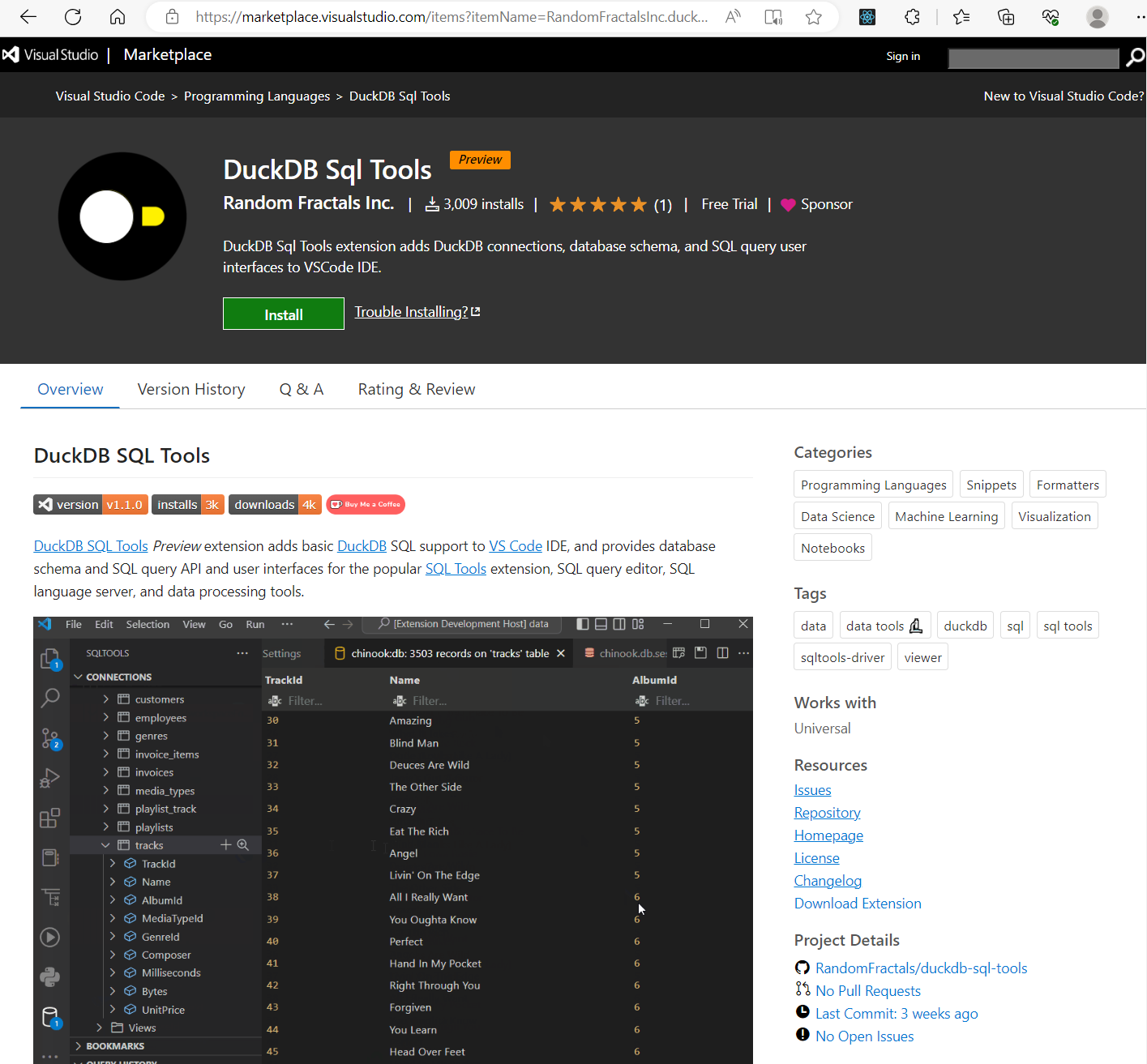This screenshot has height=1064, width=1147.
Task: Click inside the Marketplace search field
Action: [x=1033, y=58]
